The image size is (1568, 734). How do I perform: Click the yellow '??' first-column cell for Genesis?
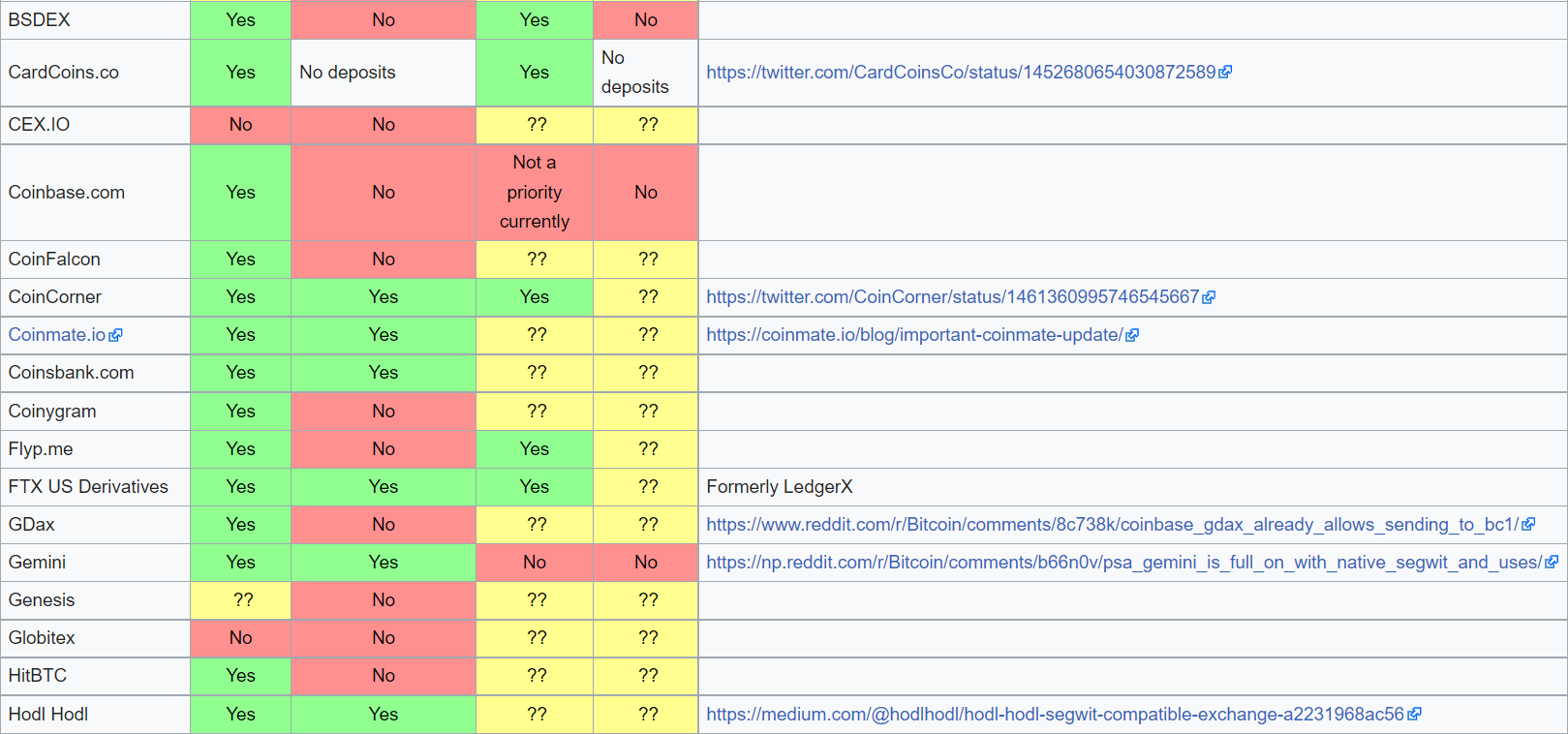coord(240,600)
